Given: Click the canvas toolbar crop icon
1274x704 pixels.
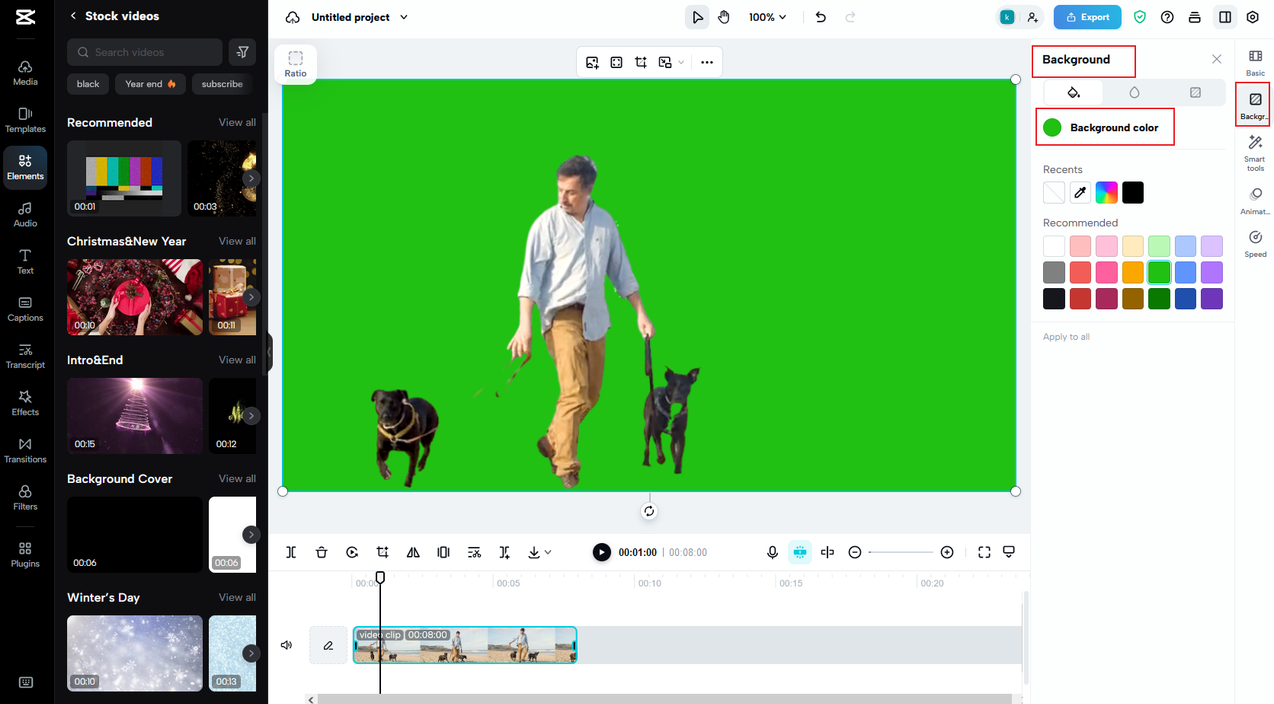Looking at the screenshot, I should pos(641,62).
